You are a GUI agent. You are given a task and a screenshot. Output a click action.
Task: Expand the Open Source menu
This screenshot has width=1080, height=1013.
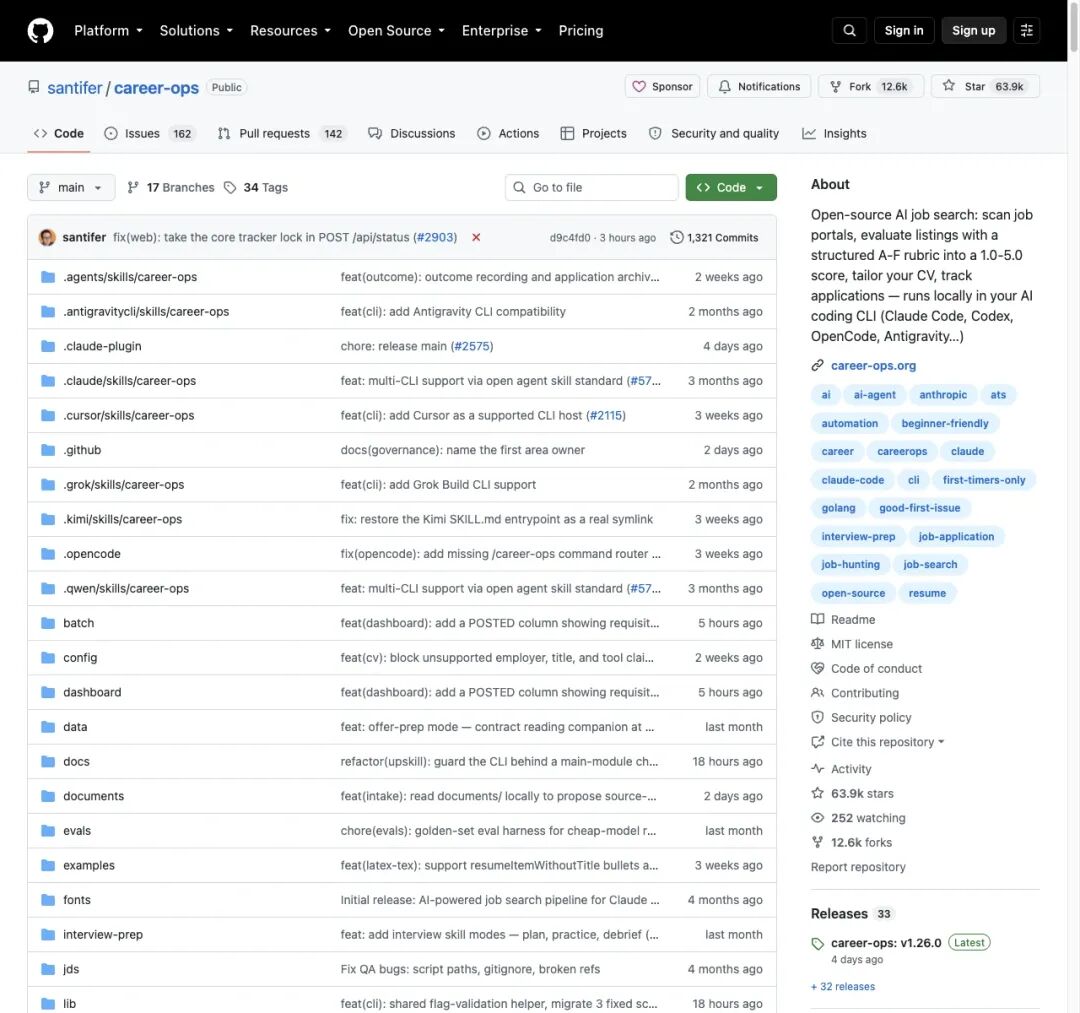point(396,30)
